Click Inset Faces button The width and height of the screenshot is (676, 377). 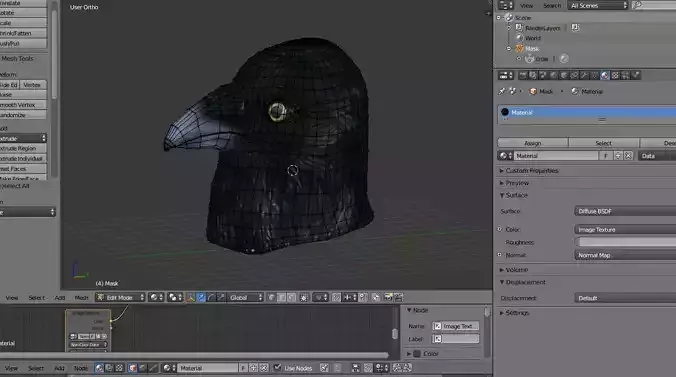point(23,169)
